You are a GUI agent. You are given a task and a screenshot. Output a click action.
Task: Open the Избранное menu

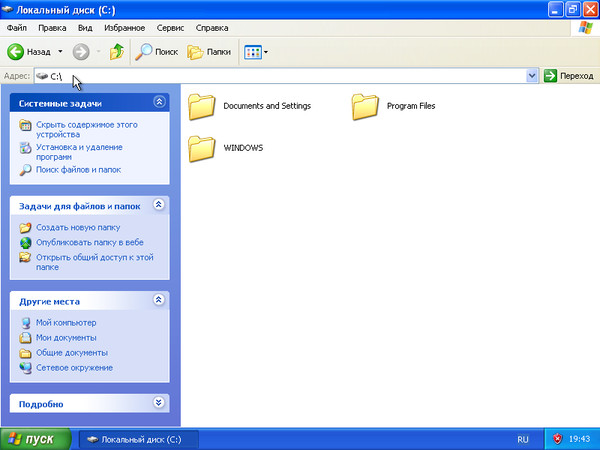click(124, 28)
